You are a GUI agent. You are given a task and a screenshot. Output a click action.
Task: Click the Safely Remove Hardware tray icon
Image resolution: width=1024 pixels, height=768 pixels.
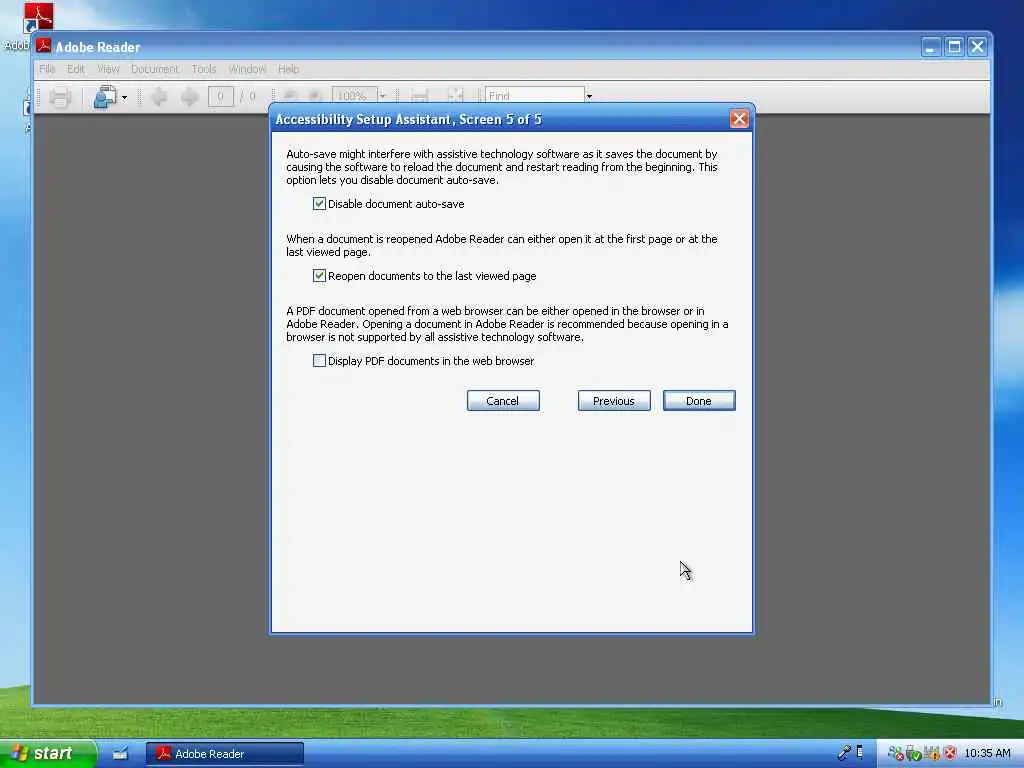[913, 754]
